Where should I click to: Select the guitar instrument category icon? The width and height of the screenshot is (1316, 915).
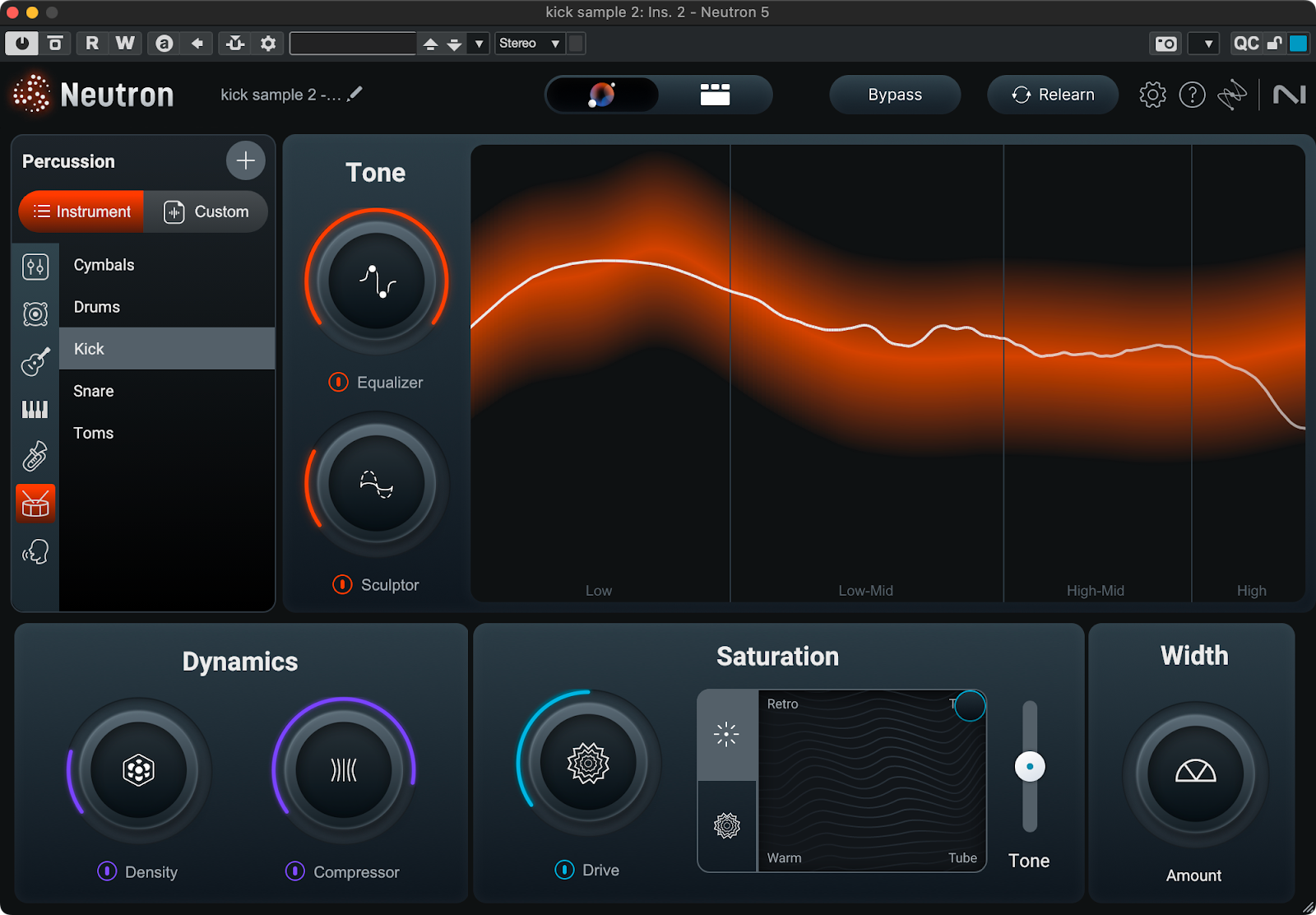click(x=35, y=361)
